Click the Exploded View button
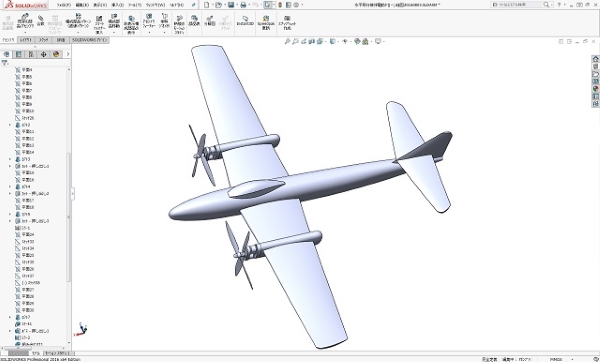The width and height of the screenshot is (600, 362). click(210, 21)
